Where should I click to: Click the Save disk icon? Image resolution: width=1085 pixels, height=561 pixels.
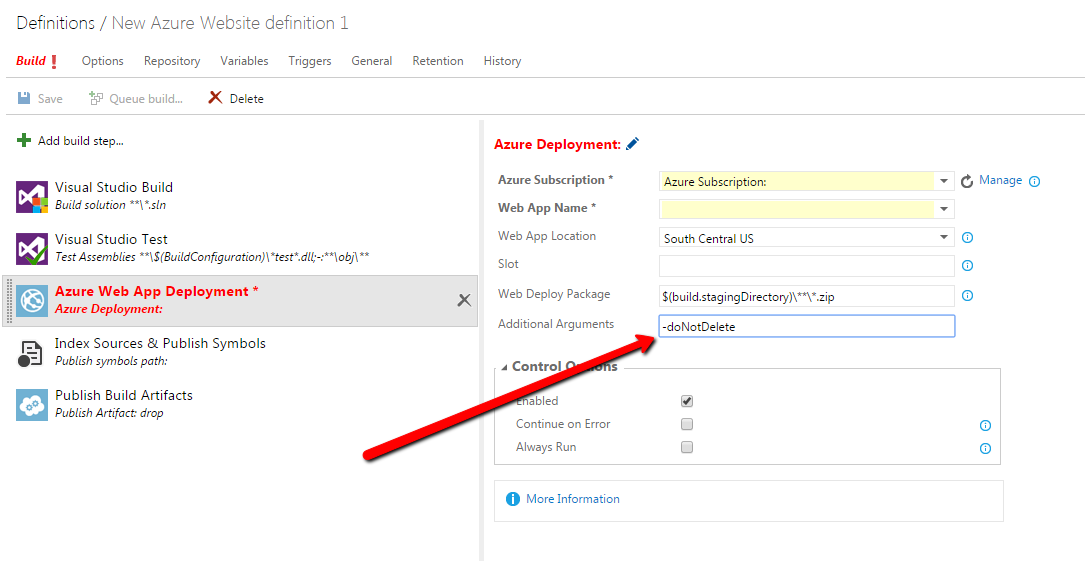click(24, 98)
